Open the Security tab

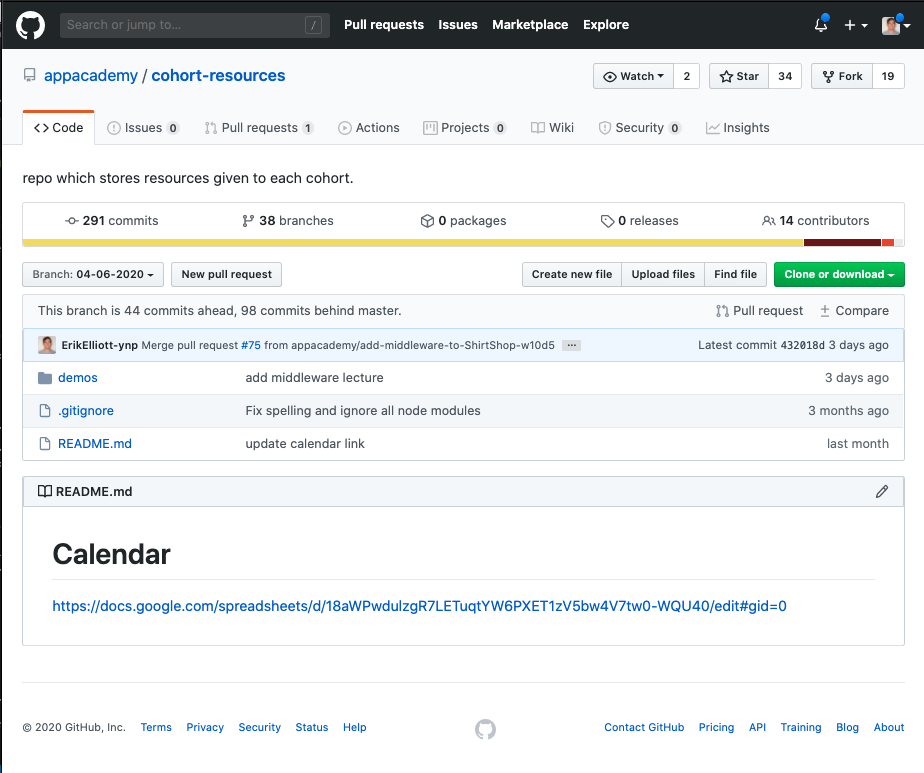pyautogui.click(x=640, y=128)
